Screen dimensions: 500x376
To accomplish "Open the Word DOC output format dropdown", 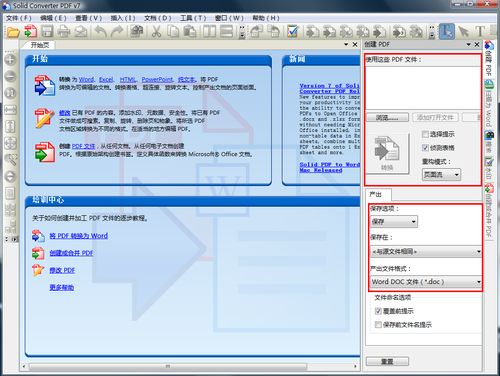I will 426,282.
